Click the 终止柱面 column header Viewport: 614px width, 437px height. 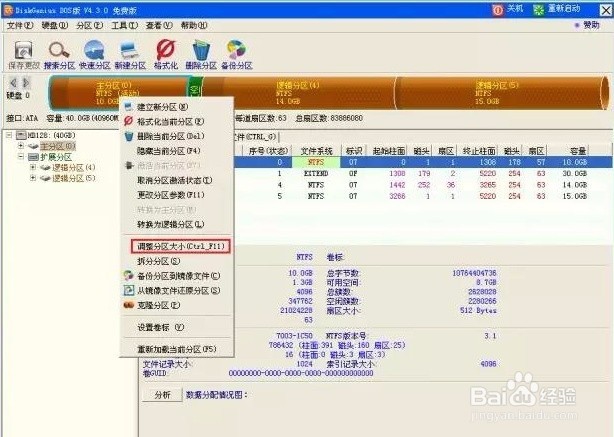click(479, 151)
